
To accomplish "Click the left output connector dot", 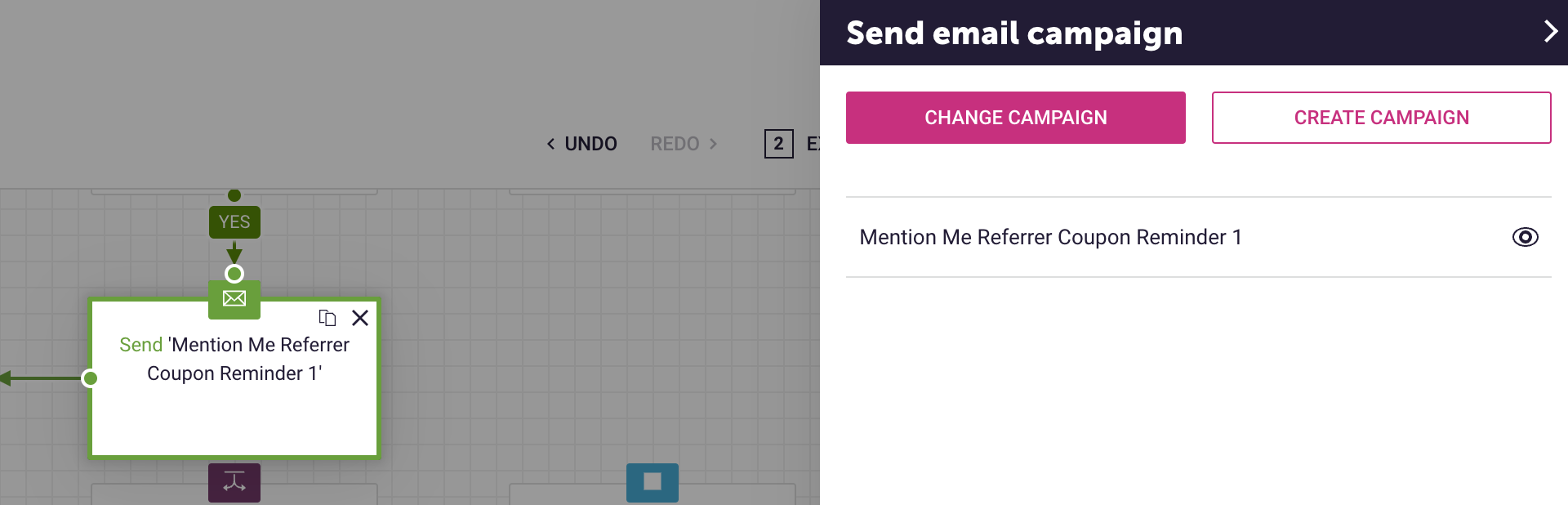I will coord(91,378).
